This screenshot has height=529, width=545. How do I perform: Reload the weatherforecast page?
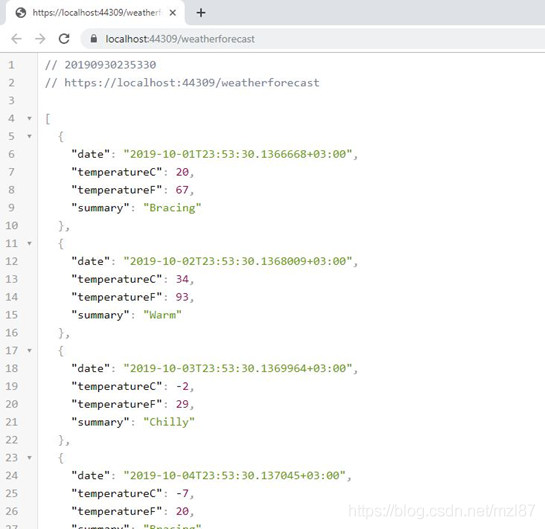pos(64,39)
